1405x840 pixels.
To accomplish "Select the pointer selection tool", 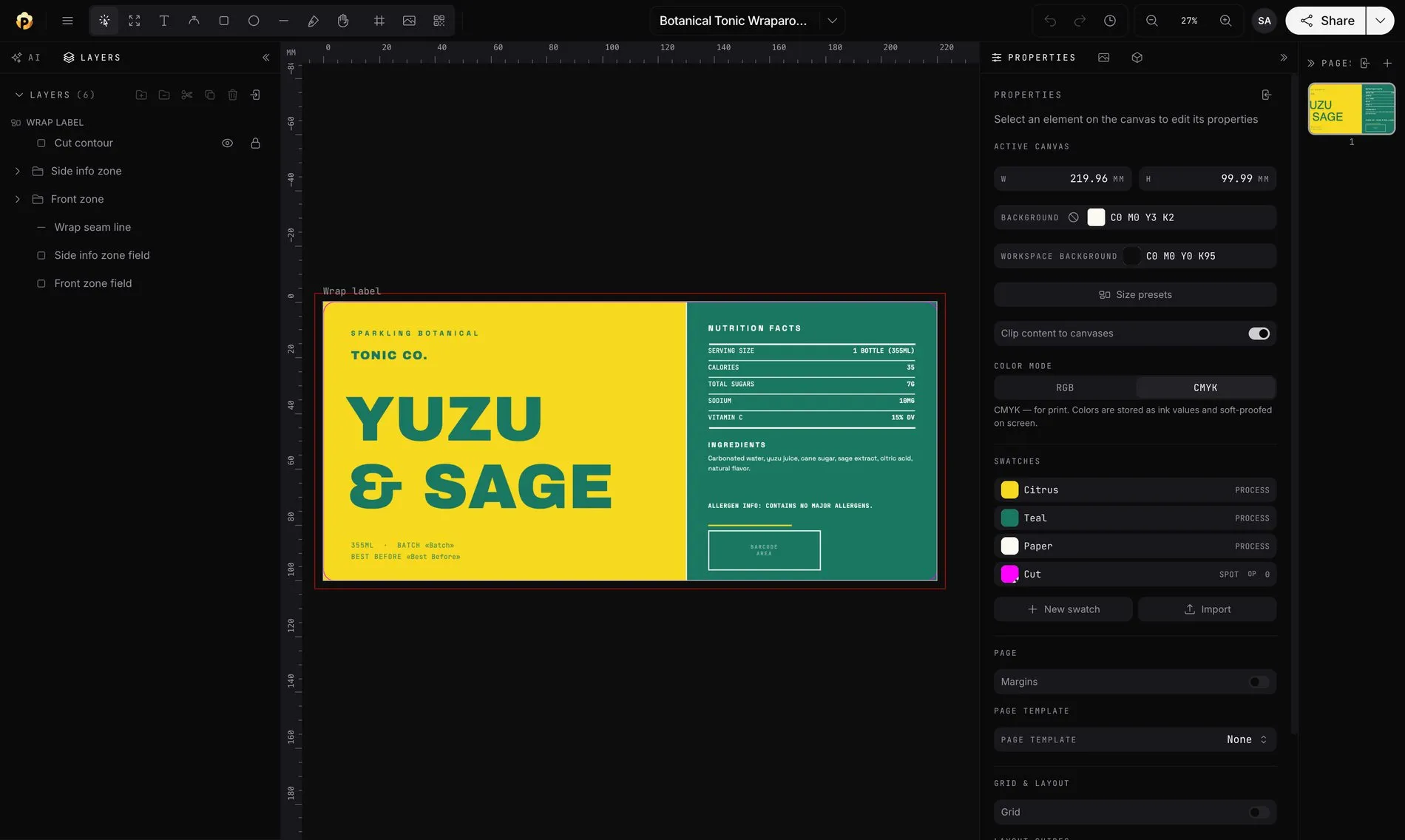I will (x=104, y=21).
